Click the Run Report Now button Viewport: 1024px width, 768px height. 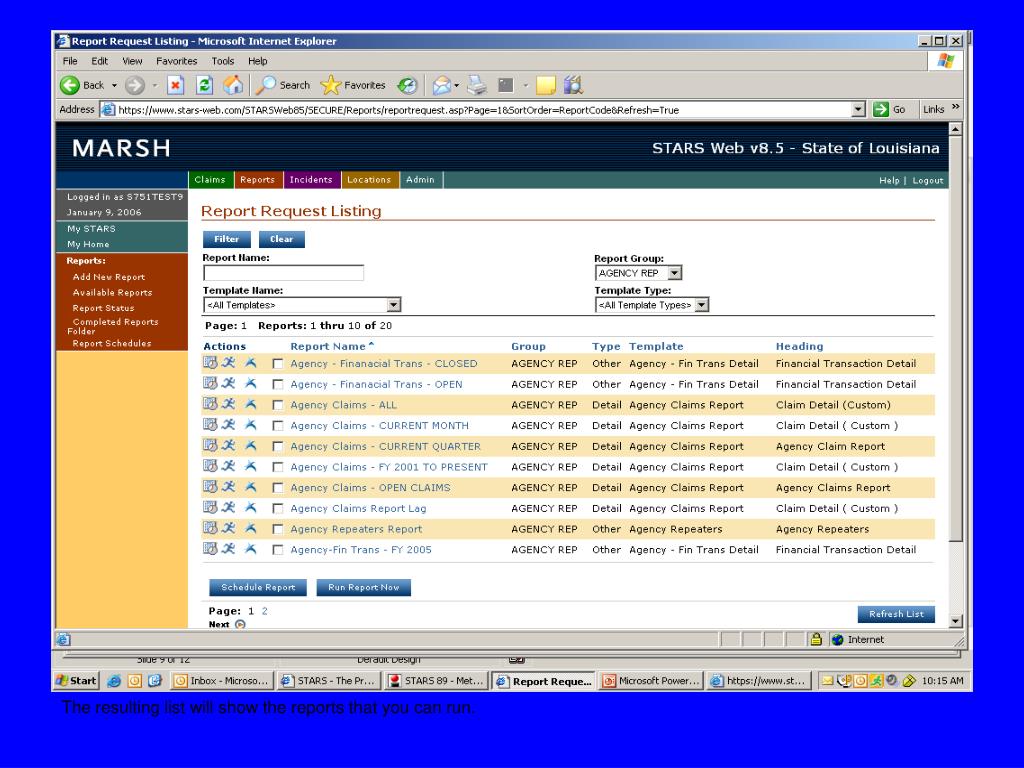pyautogui.click(x=364, y=587)
